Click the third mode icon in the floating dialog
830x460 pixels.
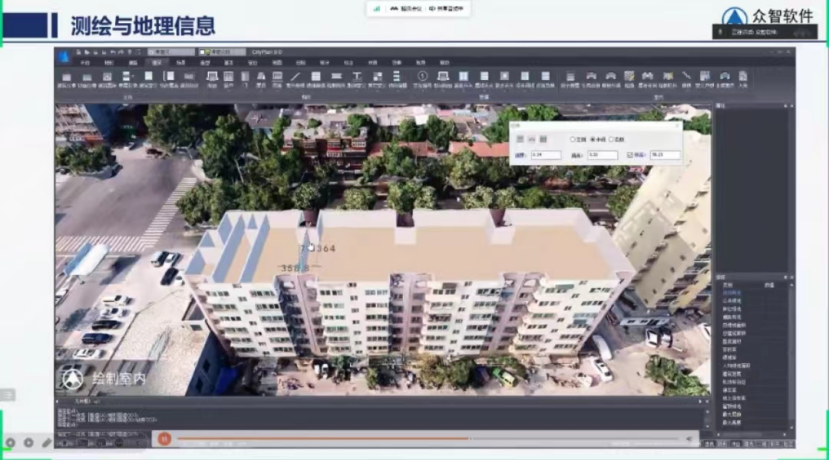(x=544, y=139)
